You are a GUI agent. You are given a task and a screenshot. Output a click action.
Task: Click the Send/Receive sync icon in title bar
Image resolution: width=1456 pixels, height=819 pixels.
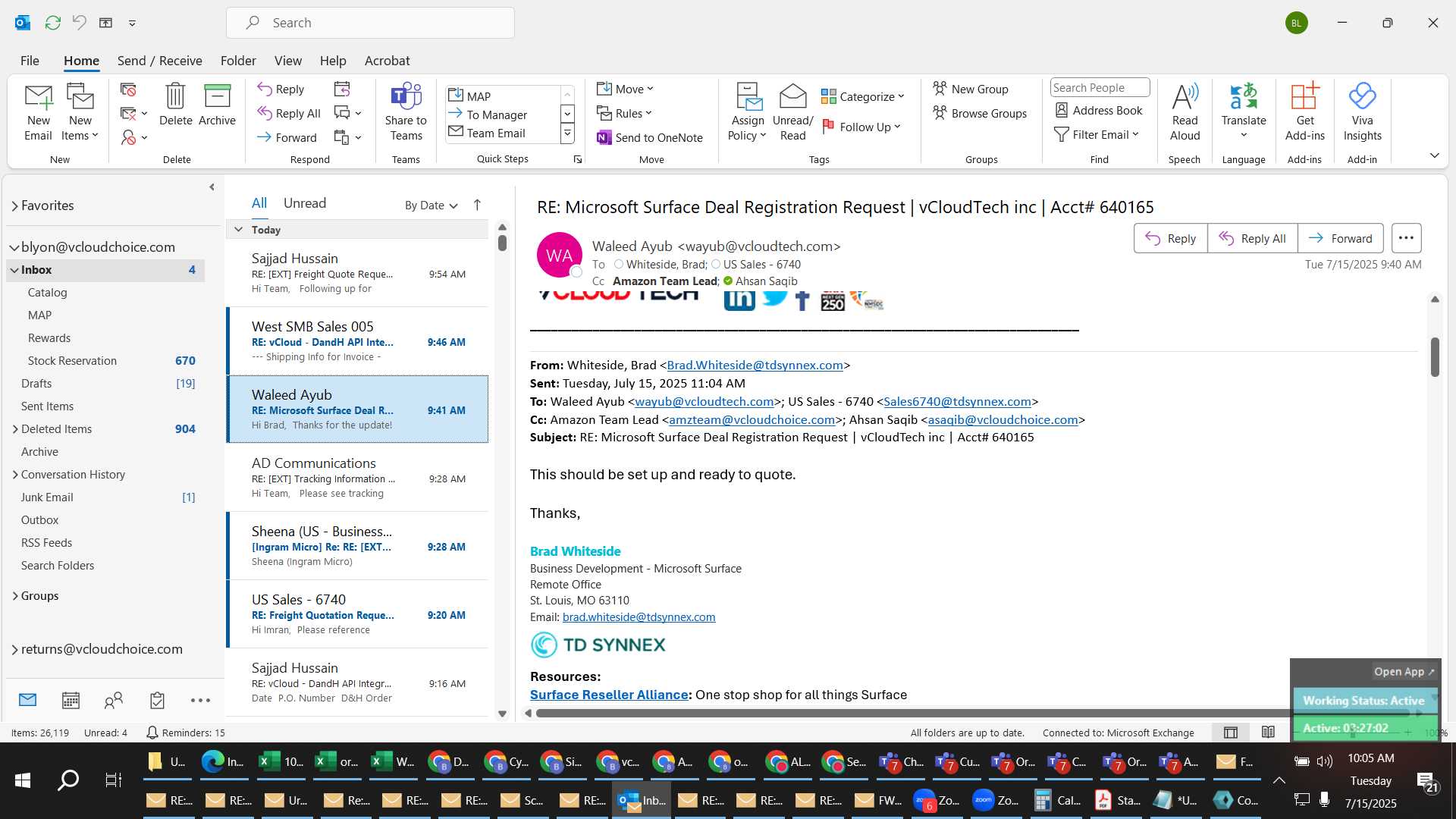[x=52, y=23]
